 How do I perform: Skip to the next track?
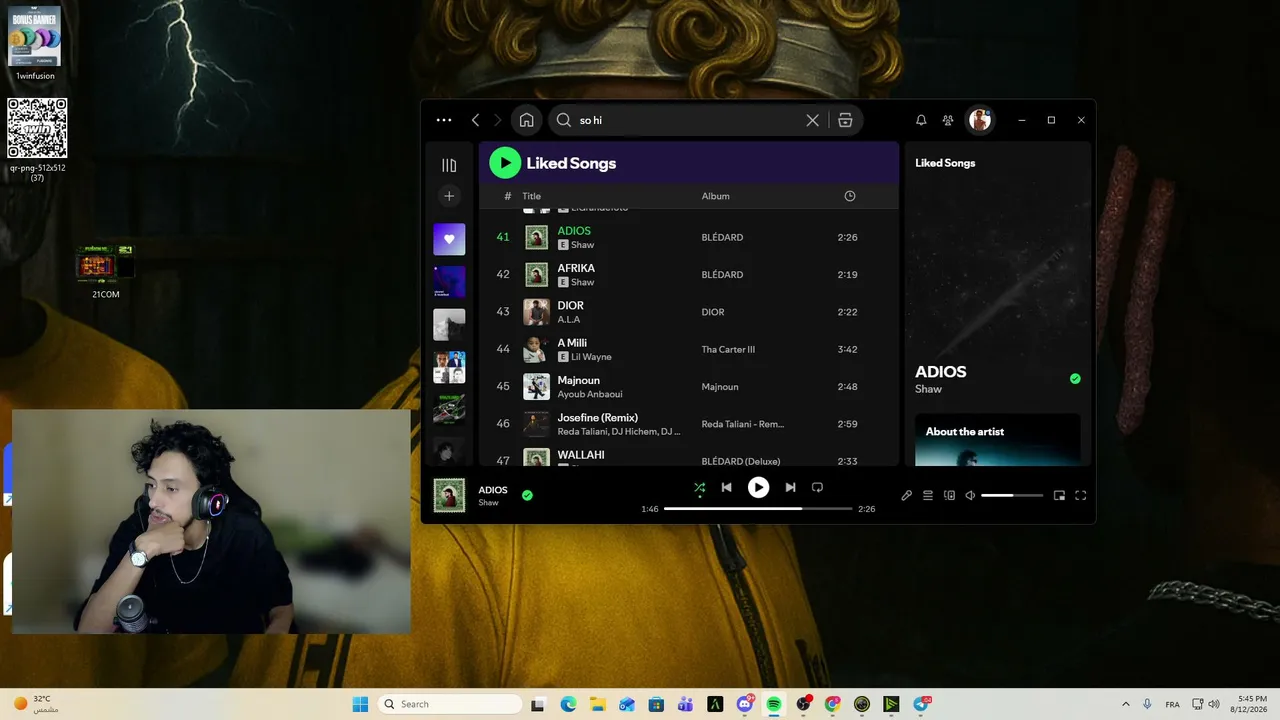pyautogui.click(x=790, y=487)
